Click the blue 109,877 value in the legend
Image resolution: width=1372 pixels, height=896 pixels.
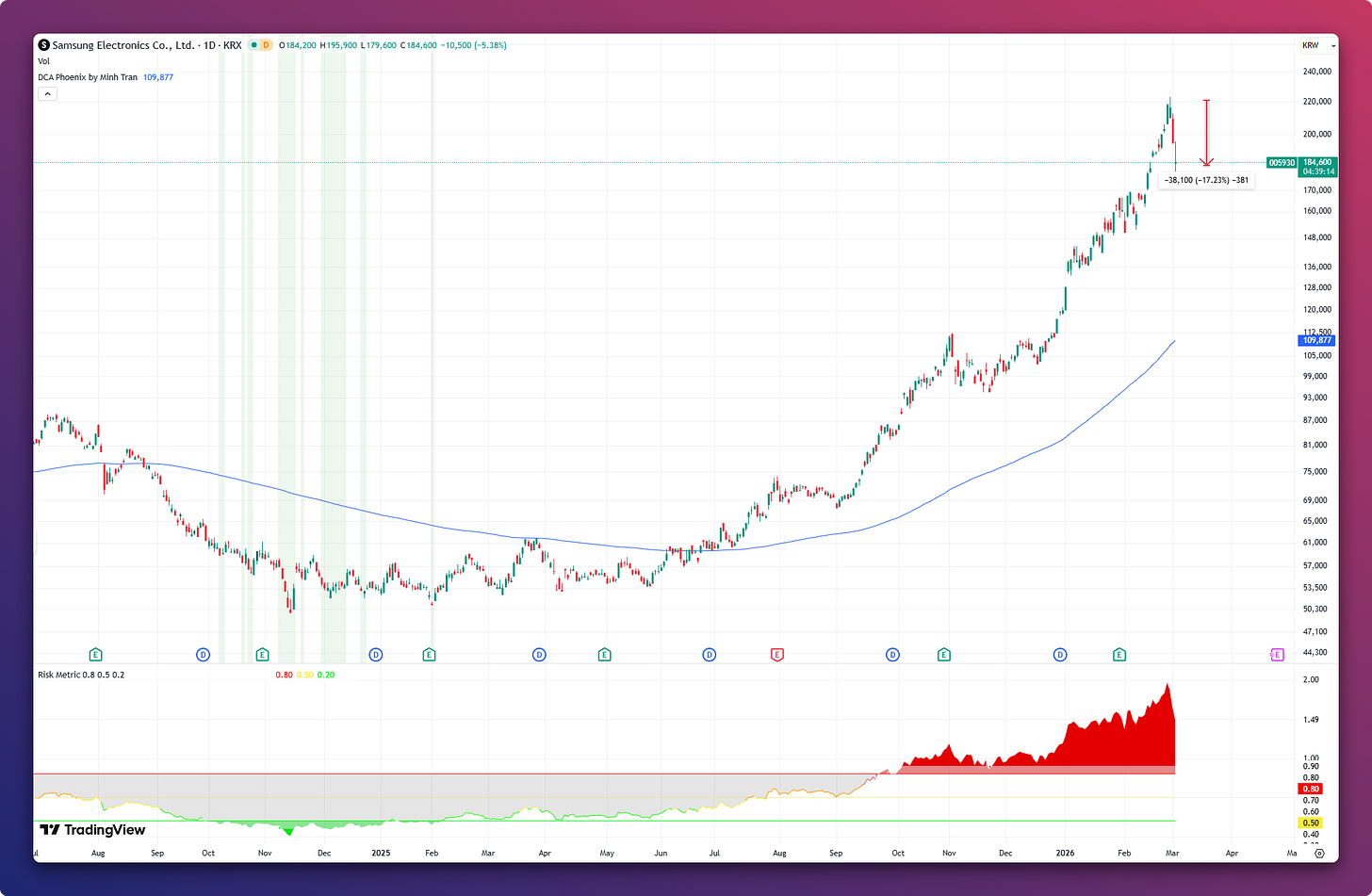pyautogui.click(x=158, y=77)
